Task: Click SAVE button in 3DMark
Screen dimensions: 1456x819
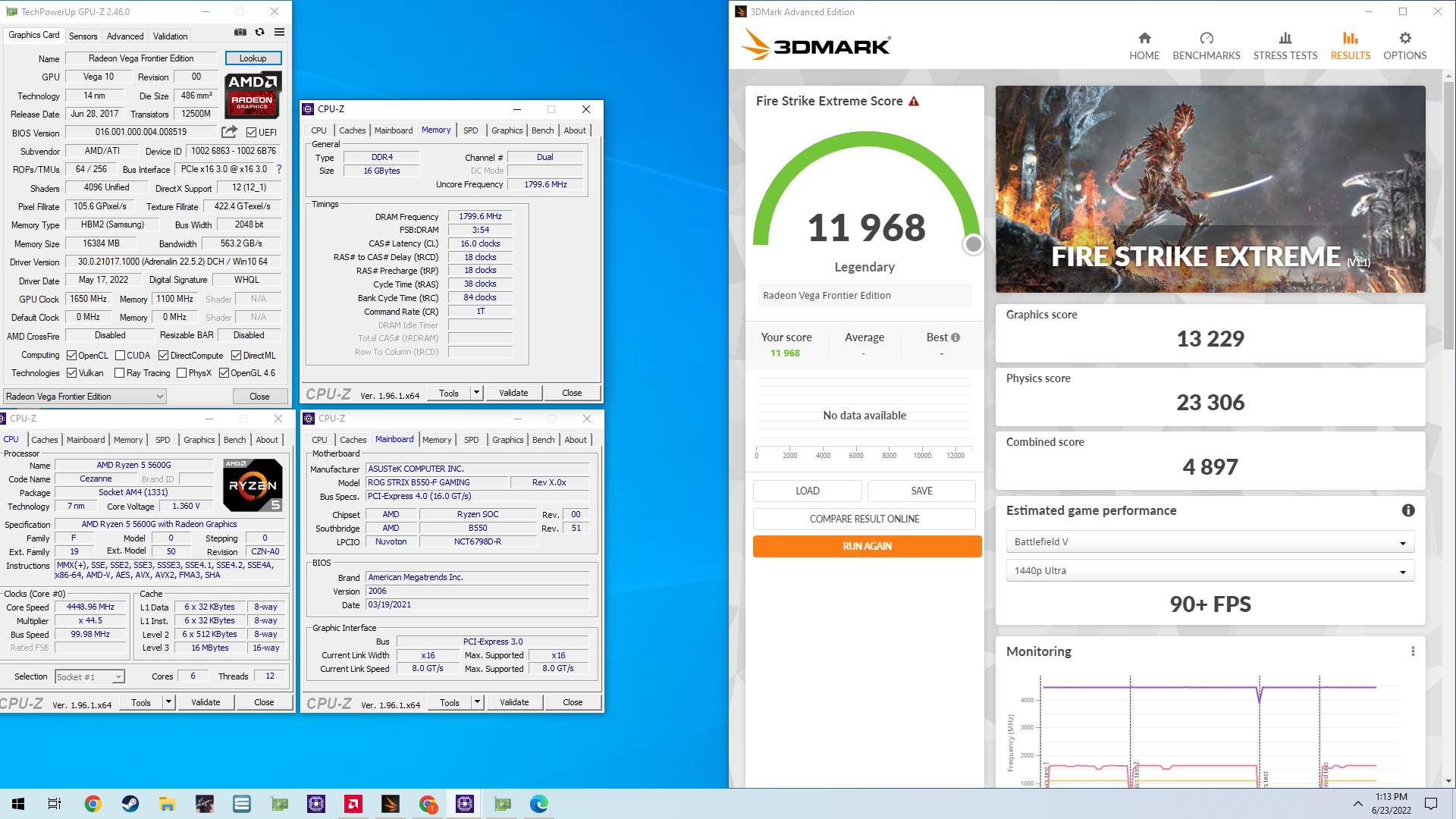Action: (921, 491)
